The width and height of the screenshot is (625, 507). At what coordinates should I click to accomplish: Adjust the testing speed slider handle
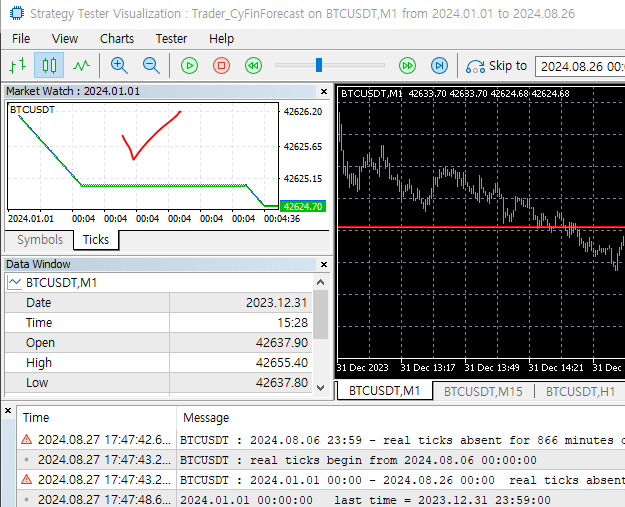tap(319, 65)
